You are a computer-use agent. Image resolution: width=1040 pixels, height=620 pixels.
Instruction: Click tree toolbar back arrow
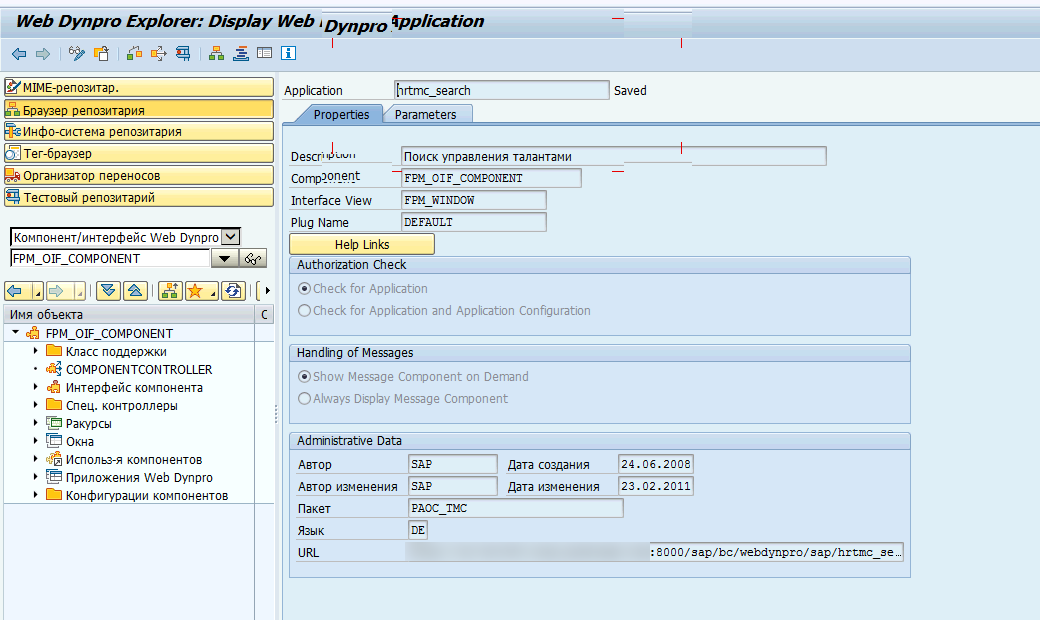pos(15,290)
